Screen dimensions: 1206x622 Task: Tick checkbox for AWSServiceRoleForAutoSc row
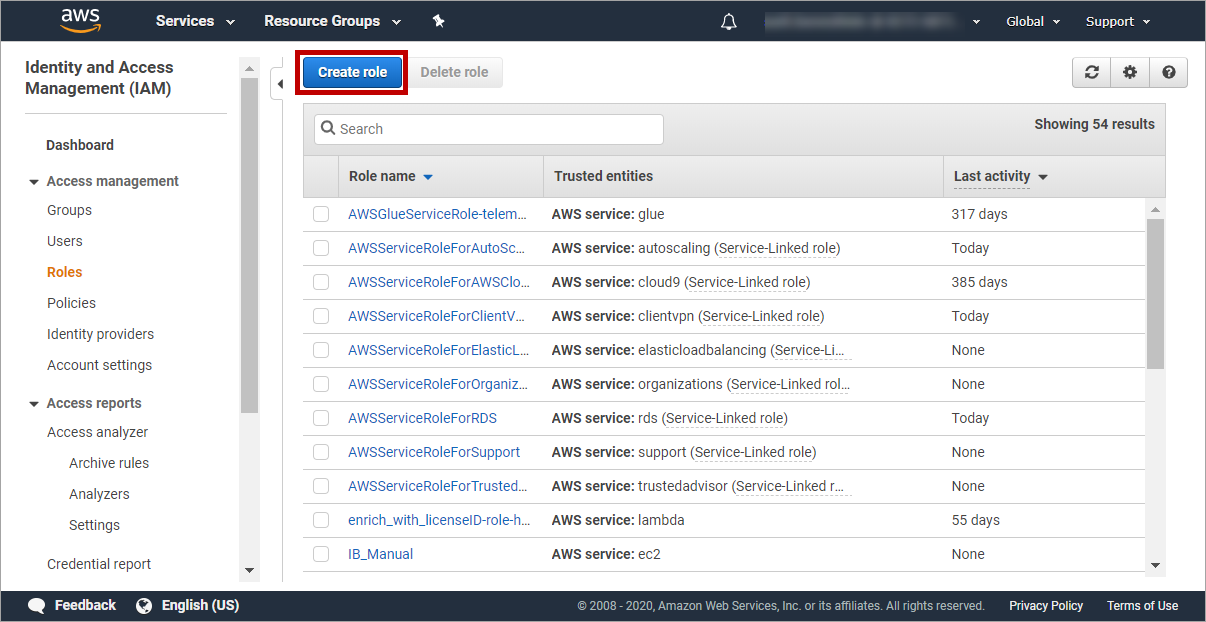[x=321, y=248]
